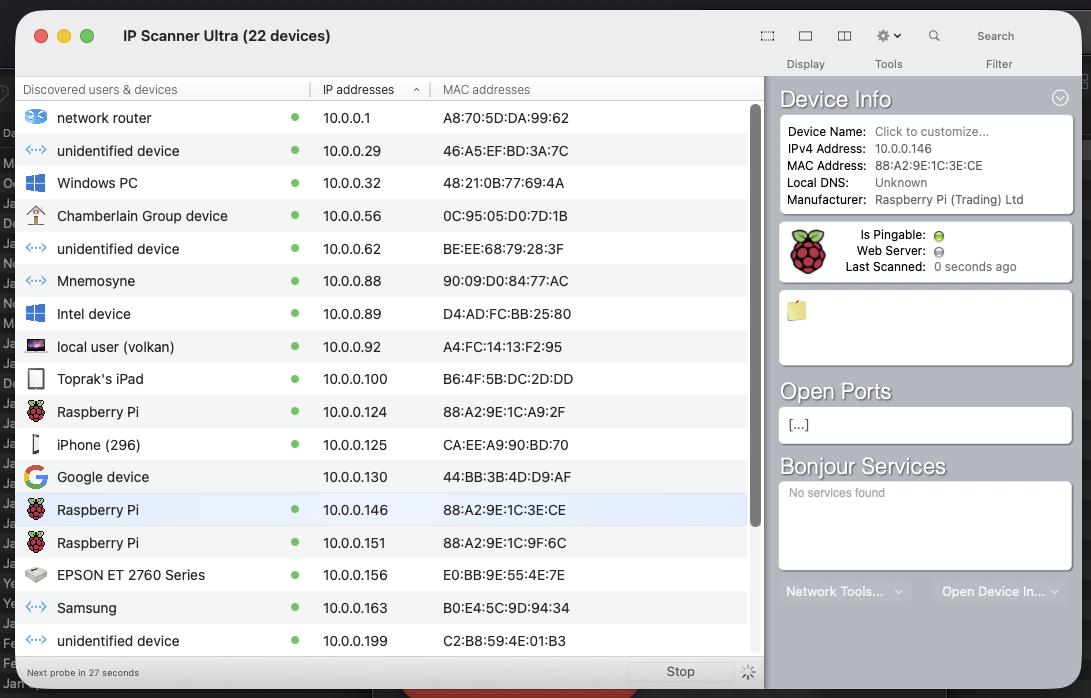Click Raspberry Pi icon at 10.0.0.151

pos(35,542)
